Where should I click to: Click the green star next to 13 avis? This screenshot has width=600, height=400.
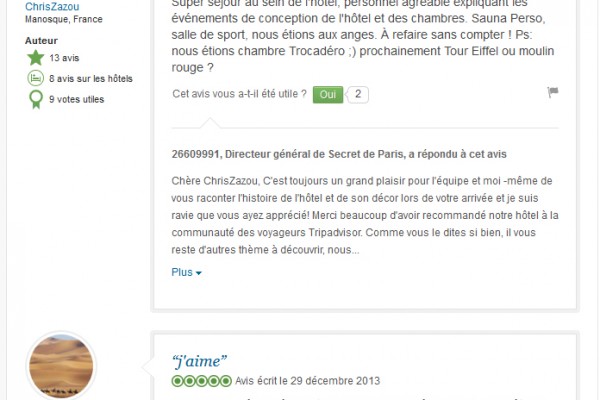pos(36,58)
